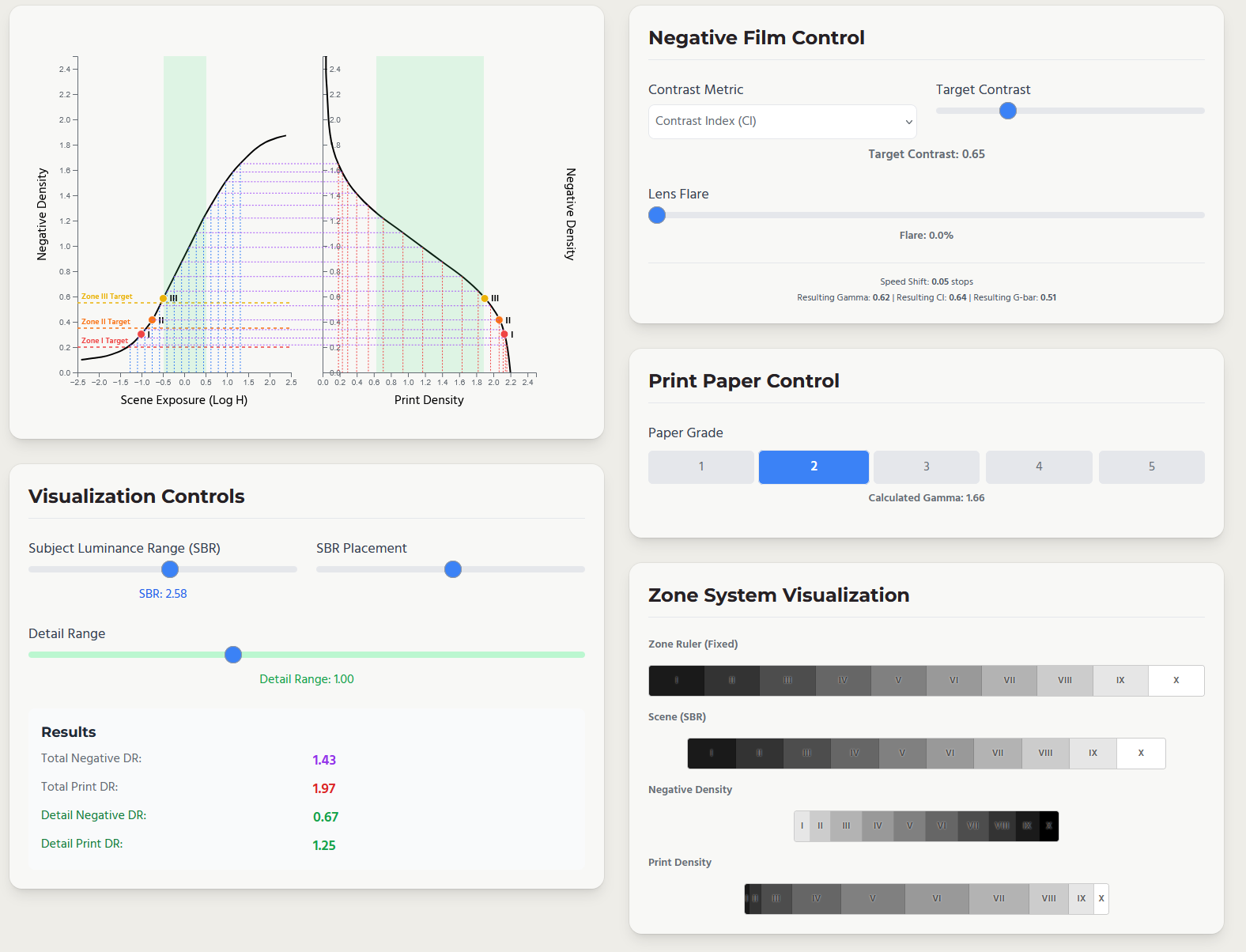The image size is (1246, 952).
Task: Click the red Zone I point on print curve
Action: (x=504, y=334)
